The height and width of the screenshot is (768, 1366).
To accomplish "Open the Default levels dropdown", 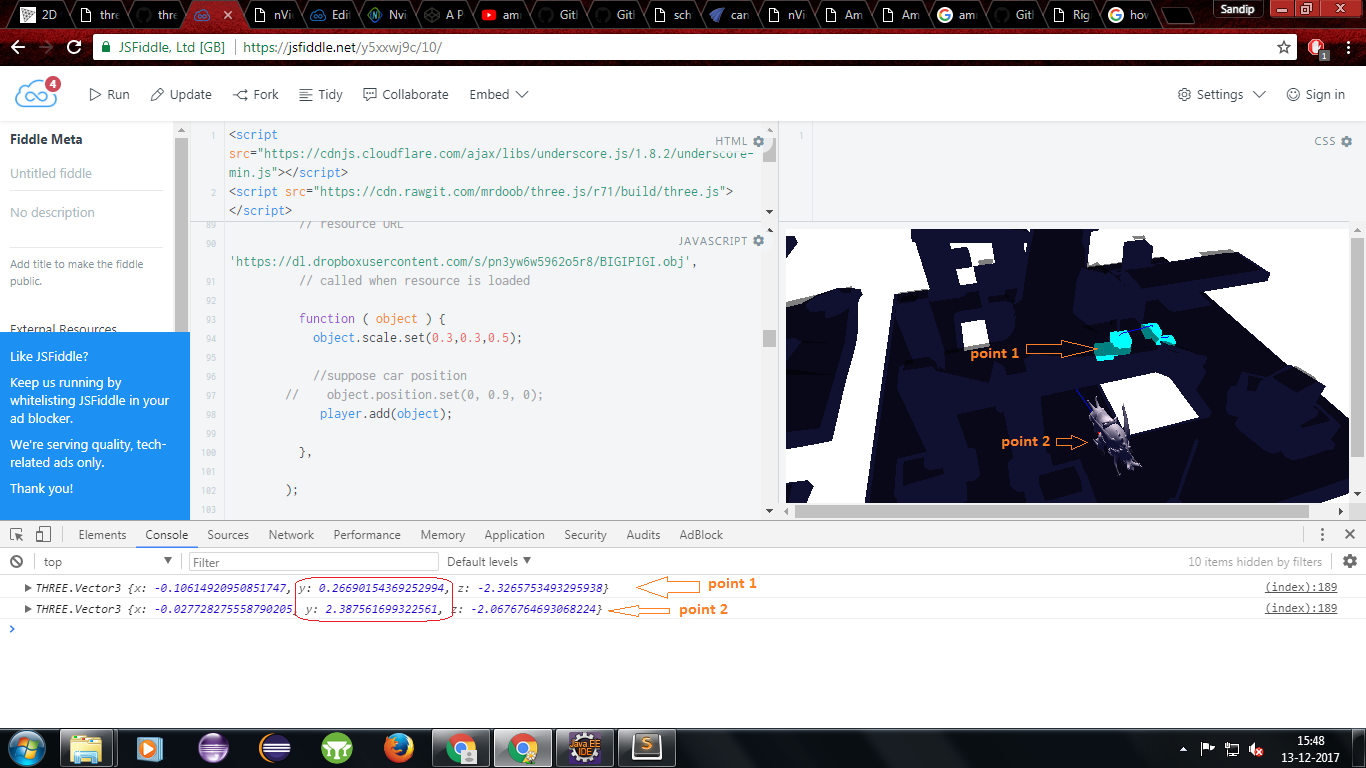I will pyautogui.click(x=489, y=562).
